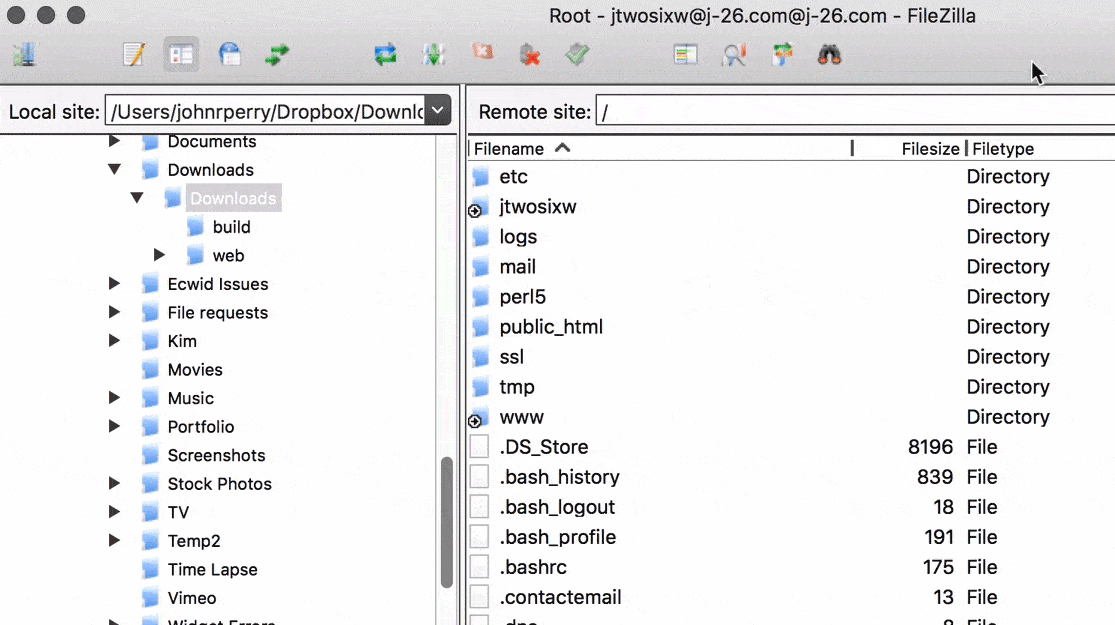Open the Site Manager icon

[x=24, y=54]
